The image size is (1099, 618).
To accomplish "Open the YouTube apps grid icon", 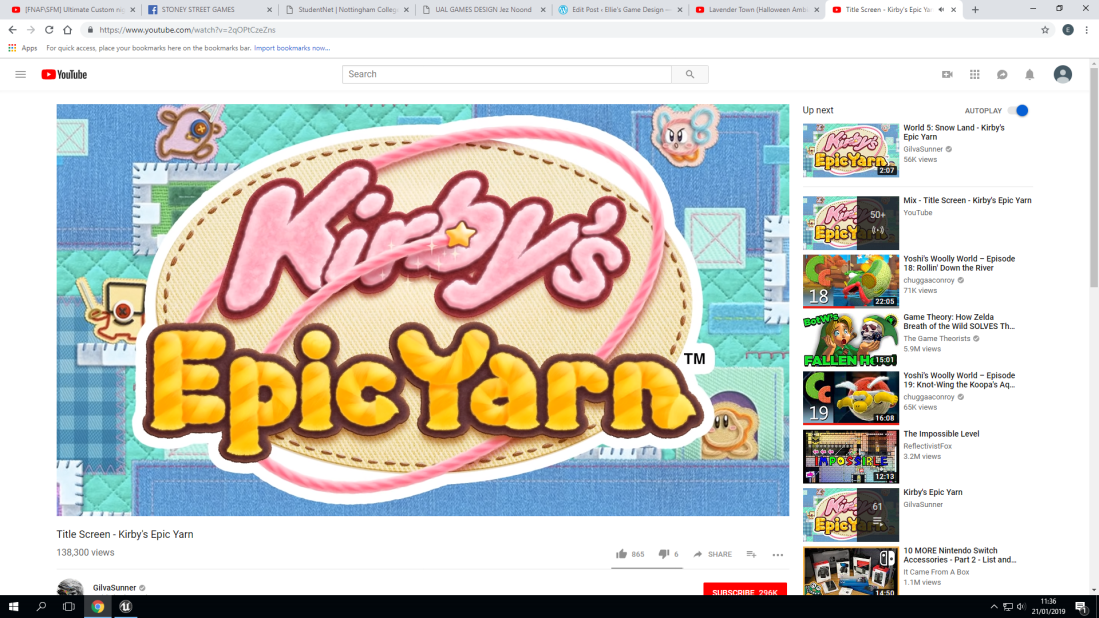I will pyautogui.click(x=974, y=74).
